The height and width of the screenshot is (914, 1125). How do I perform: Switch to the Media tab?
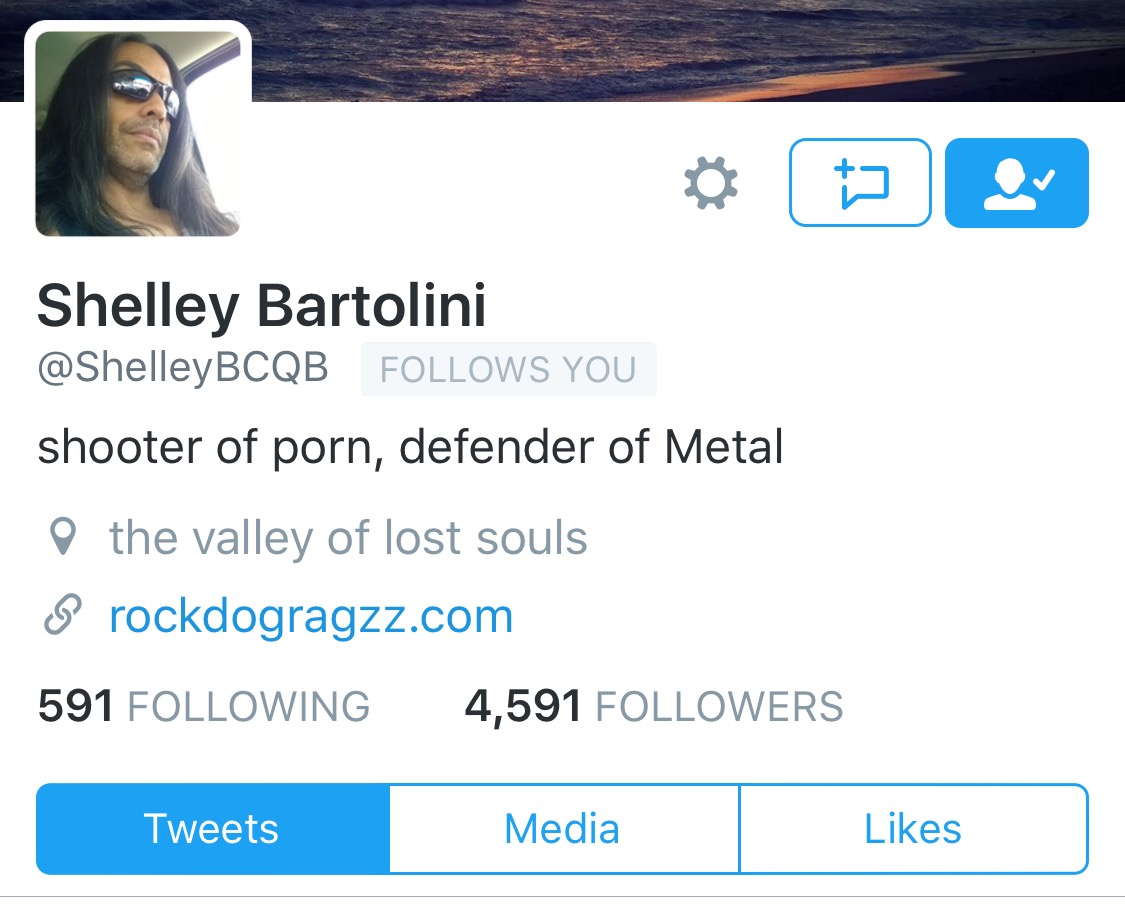click(563, 829)
